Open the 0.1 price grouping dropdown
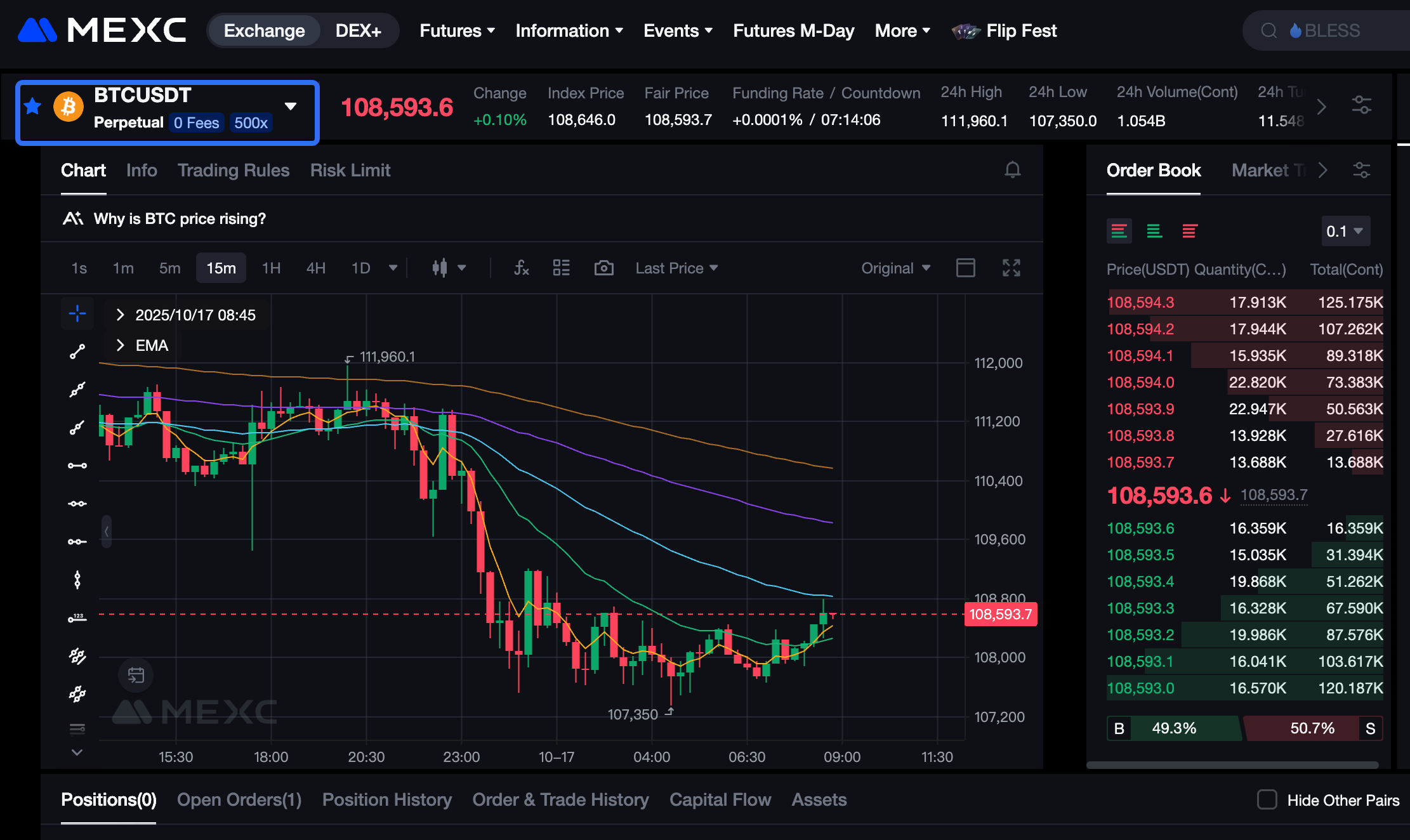 [1345, 232]
